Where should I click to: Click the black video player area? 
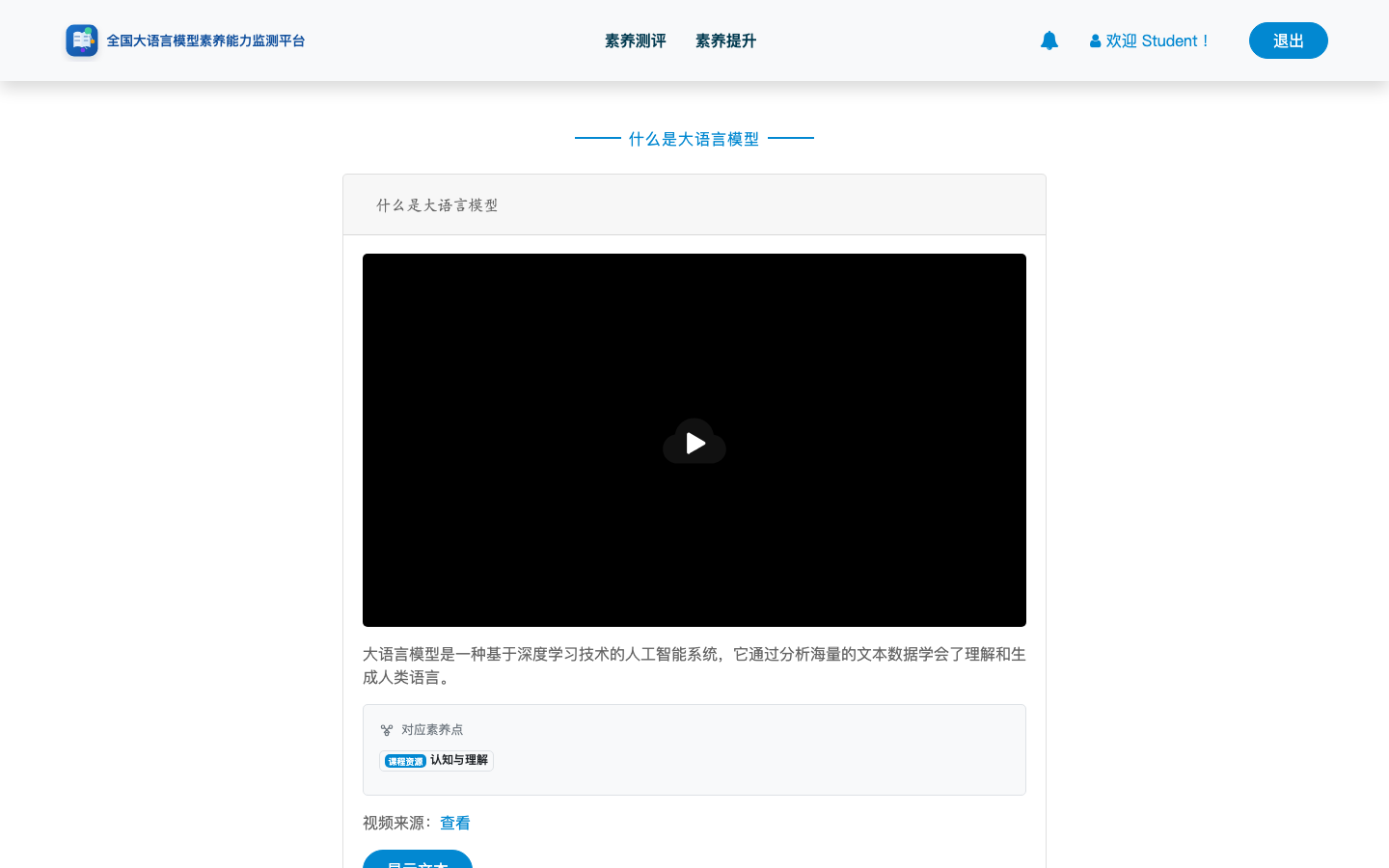coord(694,440)
